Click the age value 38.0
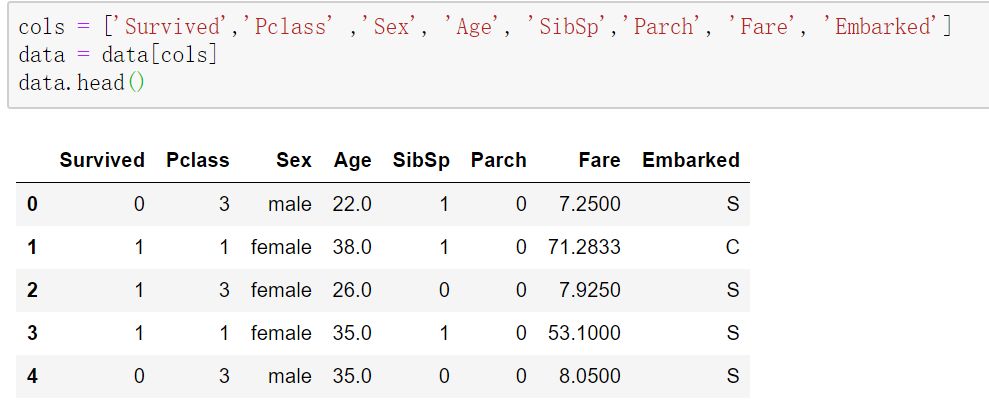This screenshot has height=412, width=989. [352, 247]
